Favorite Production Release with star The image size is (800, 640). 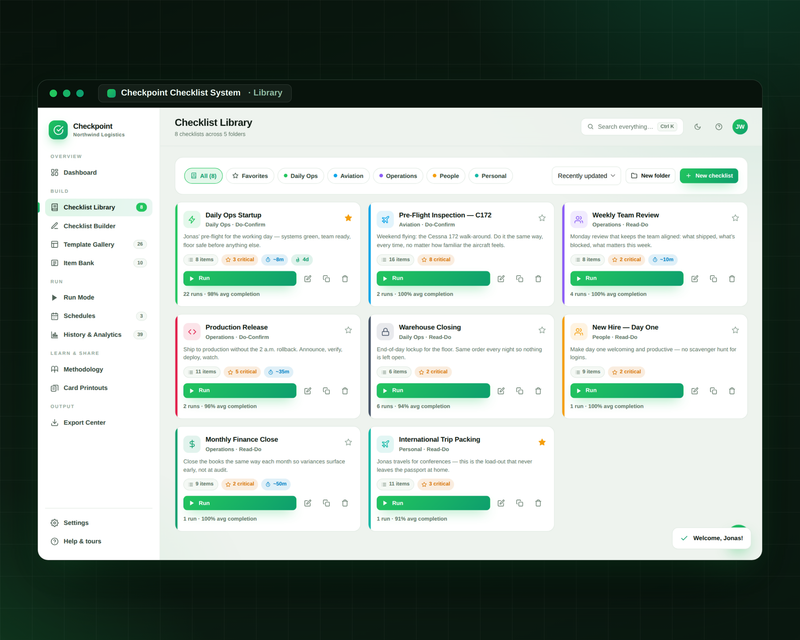[348, 330]
